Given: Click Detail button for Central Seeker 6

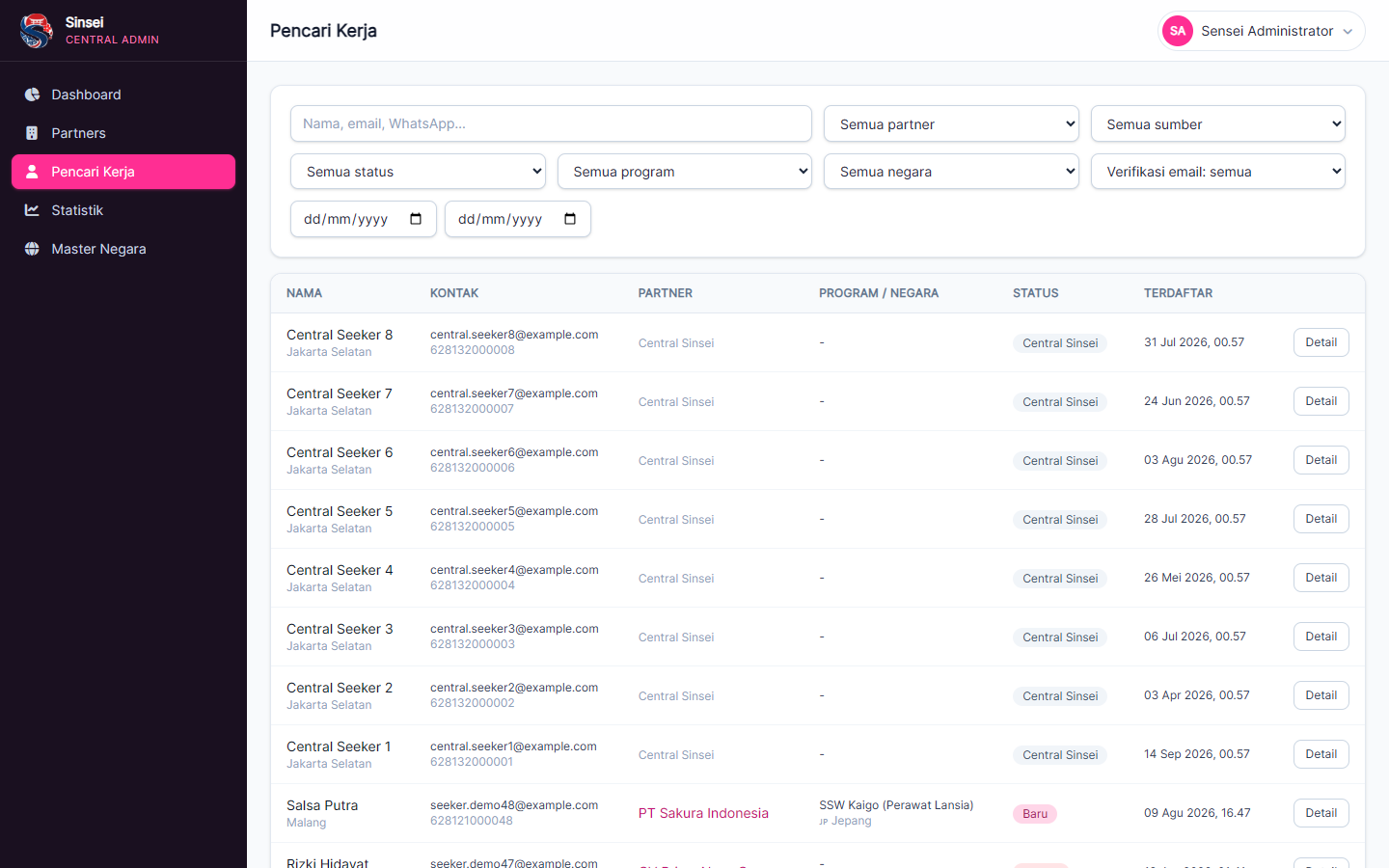Looking at the screenshot, I should tap(1321, 460).
